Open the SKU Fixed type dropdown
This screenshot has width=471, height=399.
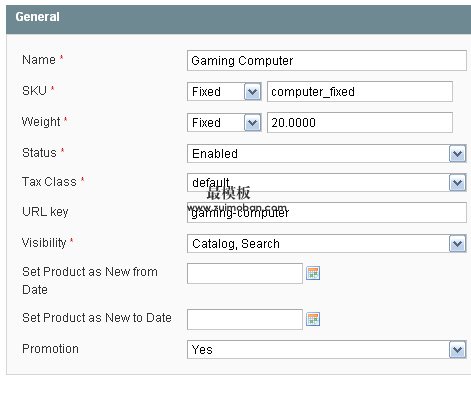[224, 92]
